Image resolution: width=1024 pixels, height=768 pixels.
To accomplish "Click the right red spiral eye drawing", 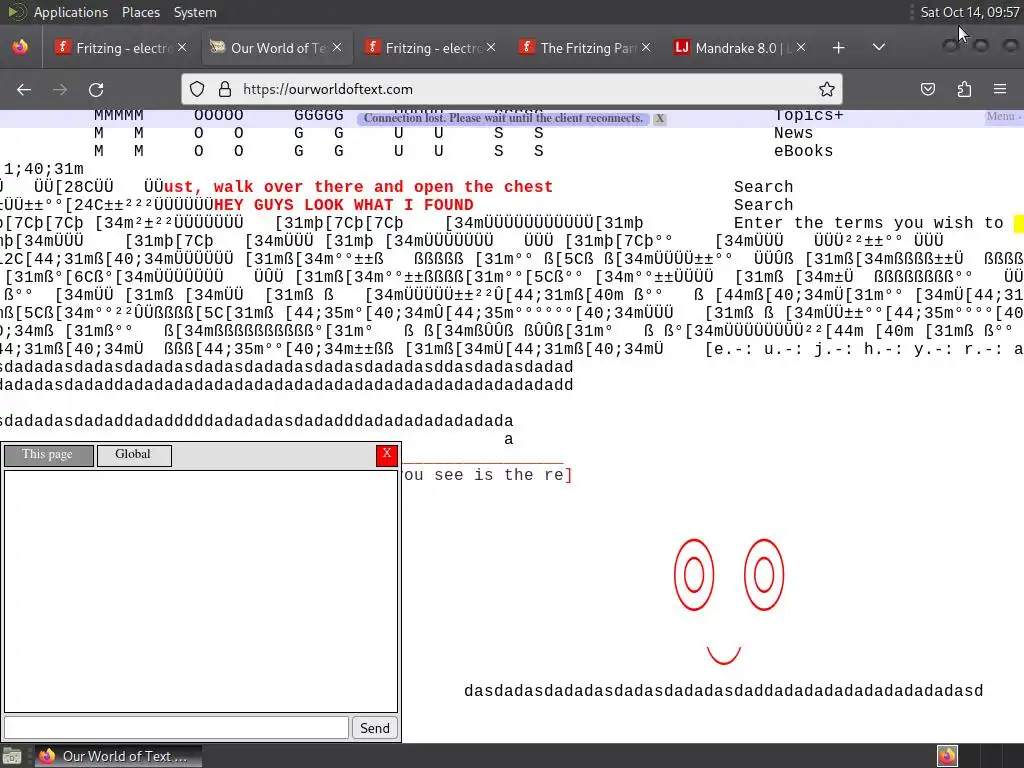I will [763, 575].
